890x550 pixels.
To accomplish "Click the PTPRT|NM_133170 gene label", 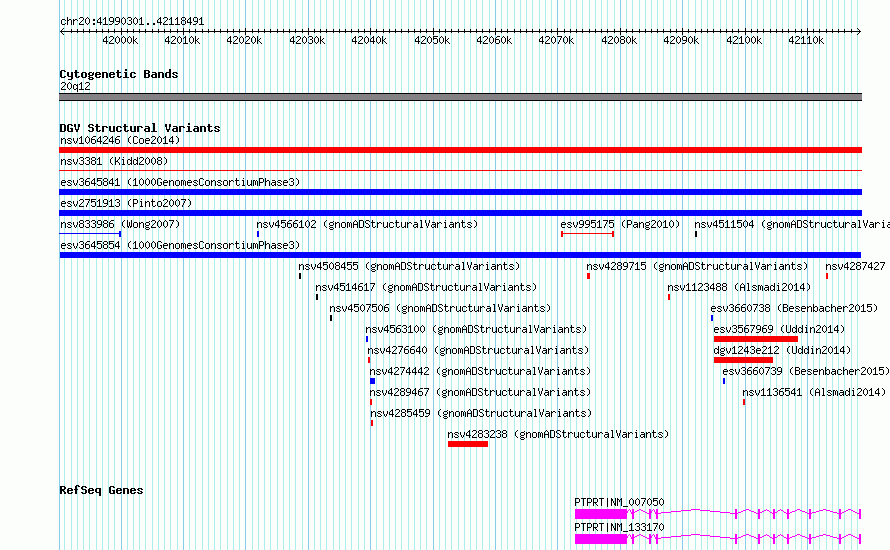I will coord(619,527).
